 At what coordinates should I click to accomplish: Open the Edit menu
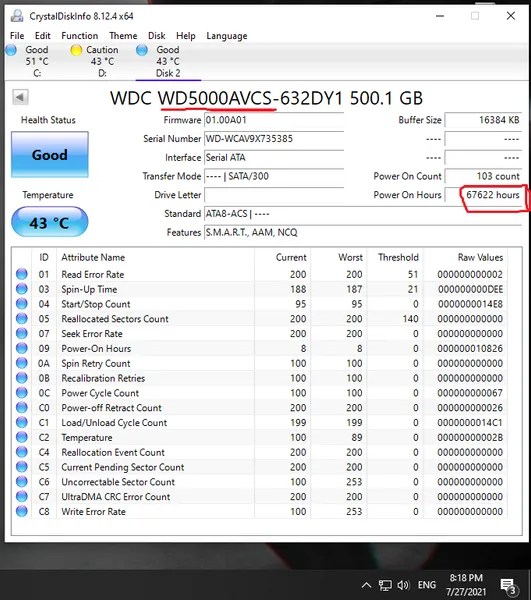point(42,36)
